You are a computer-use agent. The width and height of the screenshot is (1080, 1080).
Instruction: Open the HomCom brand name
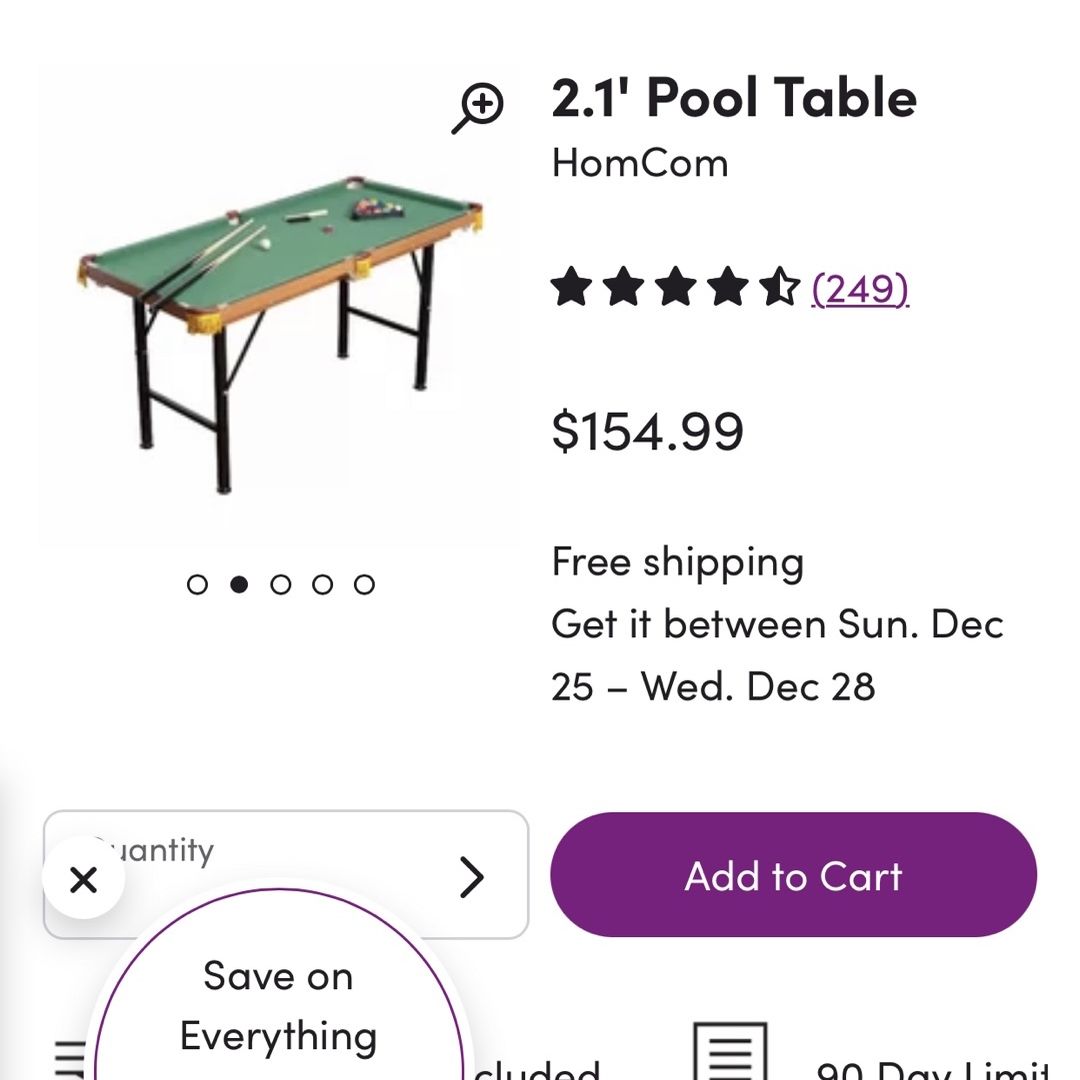tap(640, 163)
